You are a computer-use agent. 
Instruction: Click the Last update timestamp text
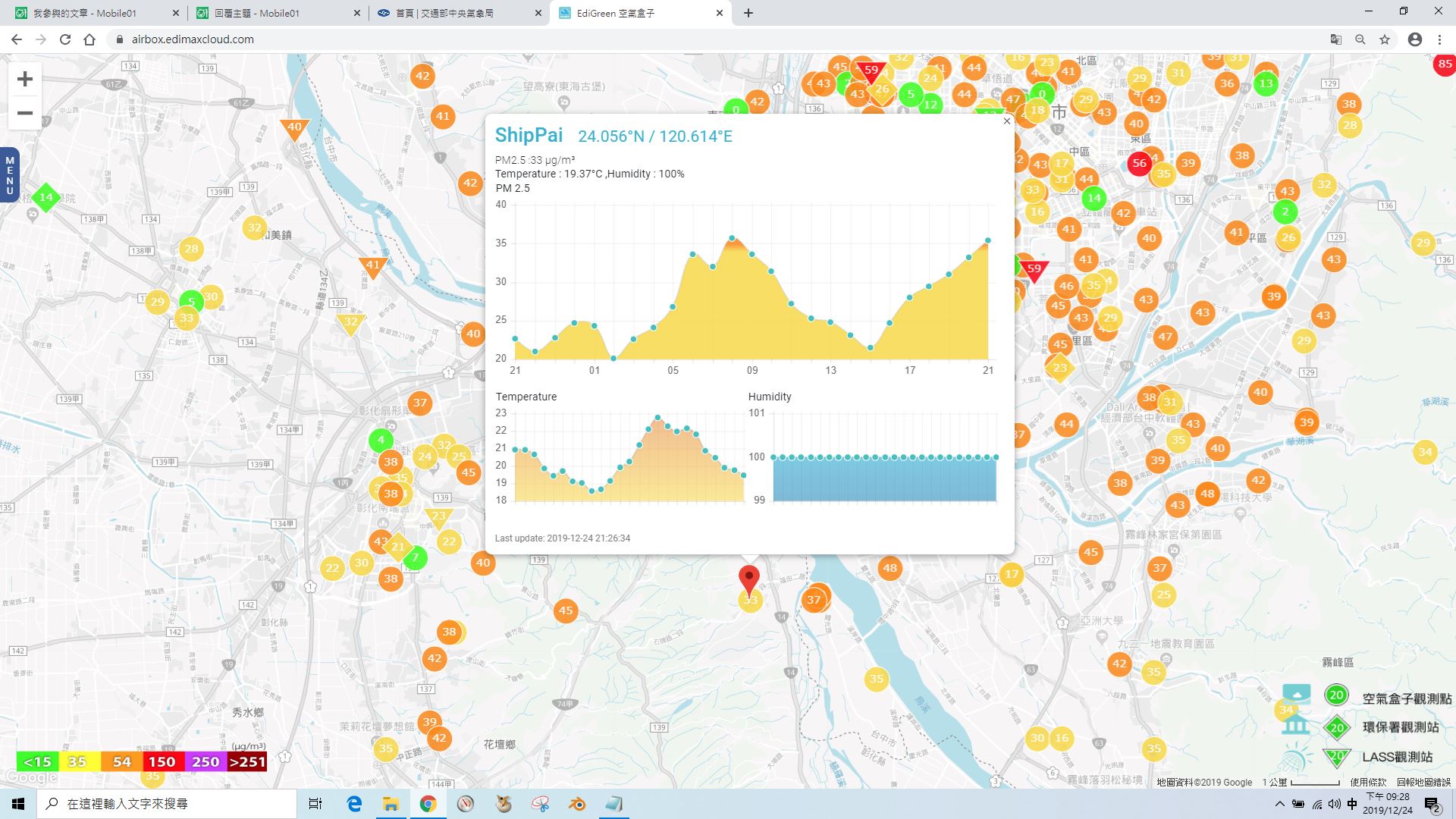click(563, 538)
